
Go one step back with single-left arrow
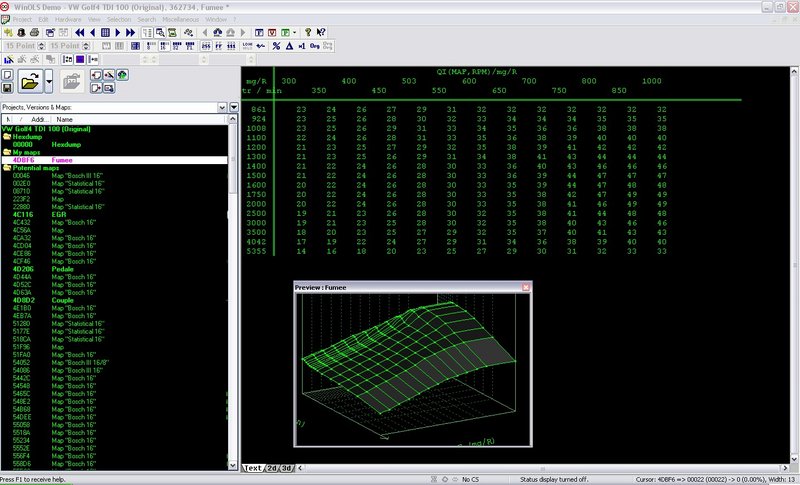[x=92, y=33]
